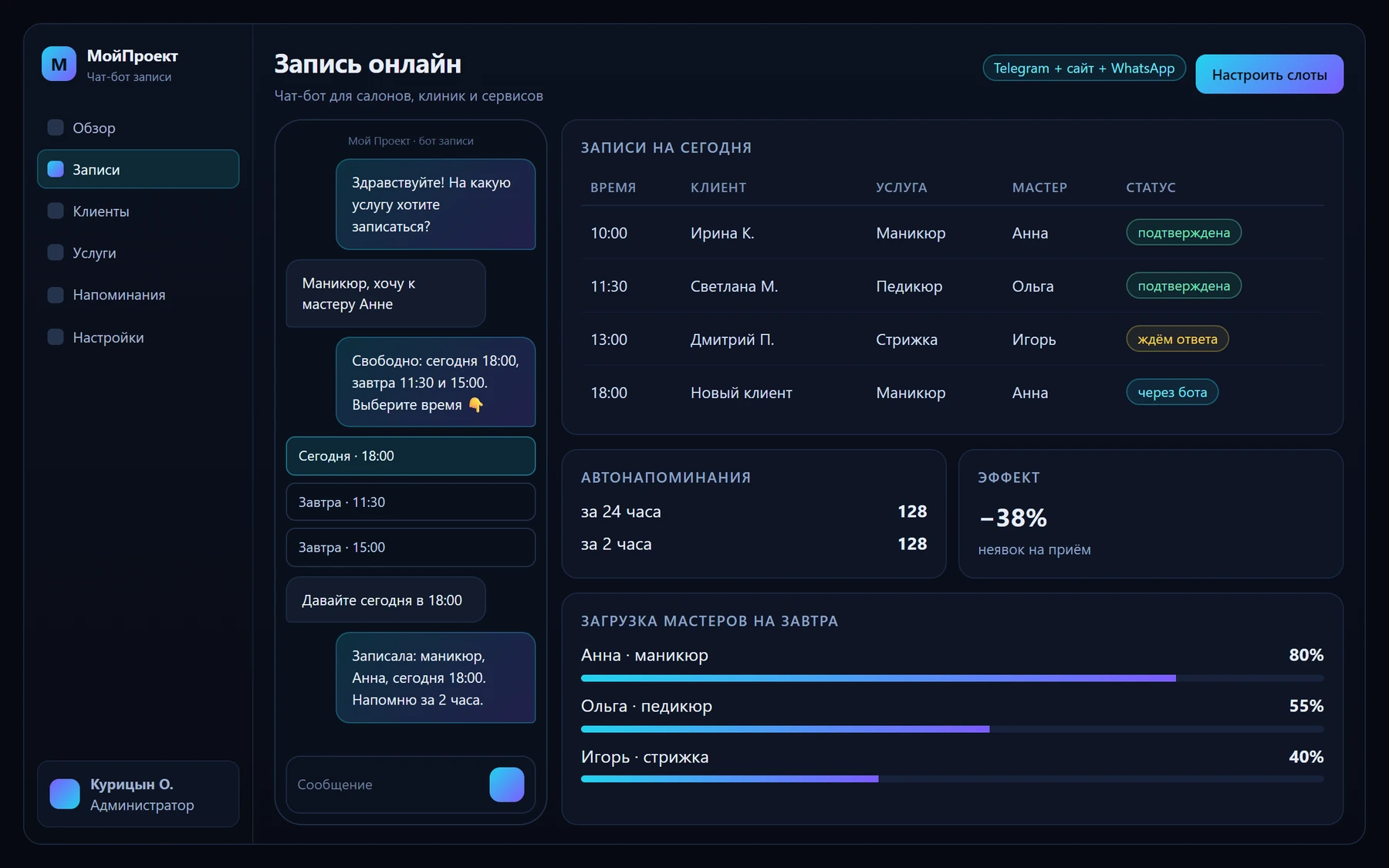Click Анна · маникюр load bar
The height and width of the screenshot is (868, 1389).
click(952, 678)
